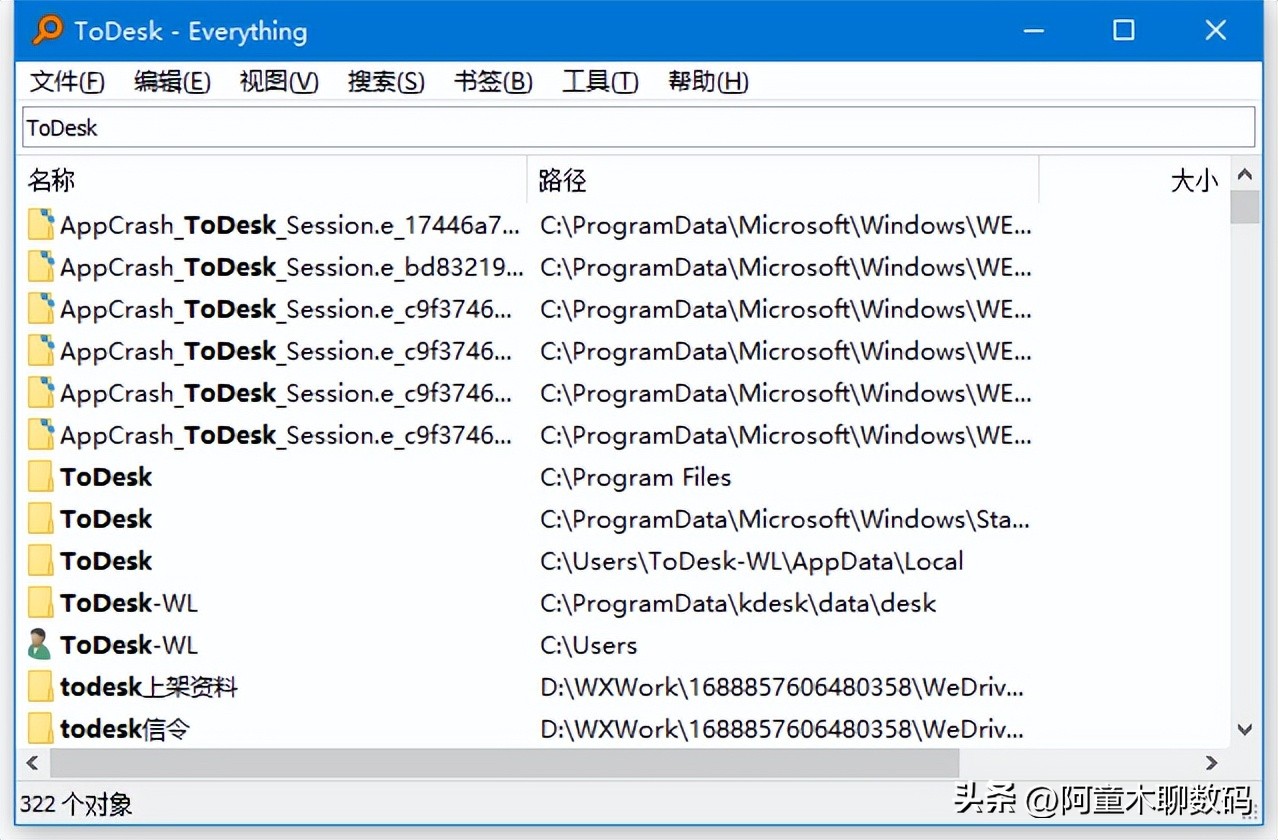
Task: Click the AppCrash_ToDesk_Session.e_bd83219 file icon
Action: [x=40, y=266]
